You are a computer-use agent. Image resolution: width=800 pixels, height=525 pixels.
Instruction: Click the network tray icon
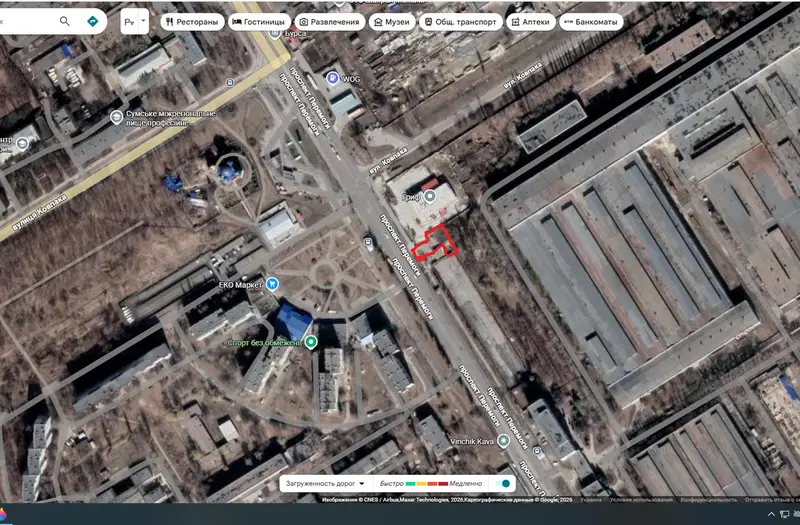[784, 514]
